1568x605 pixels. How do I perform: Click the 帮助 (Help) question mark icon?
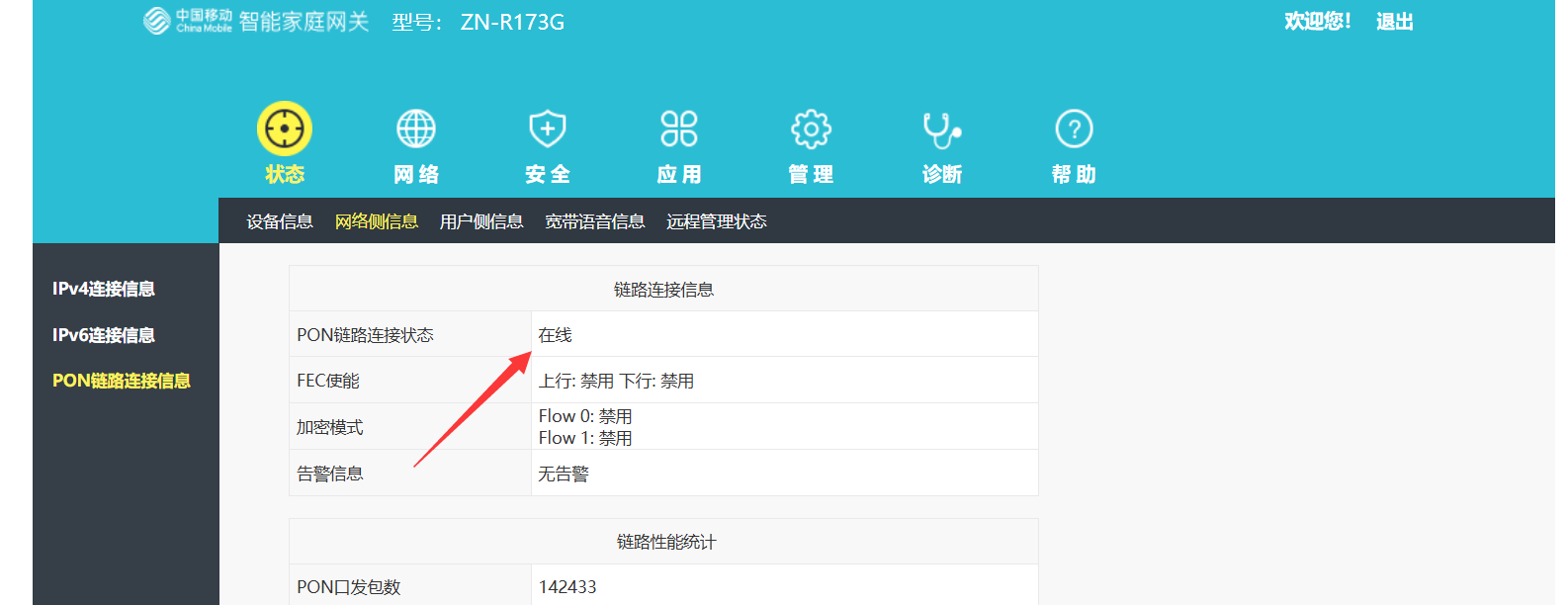[x=1074, y=129]
